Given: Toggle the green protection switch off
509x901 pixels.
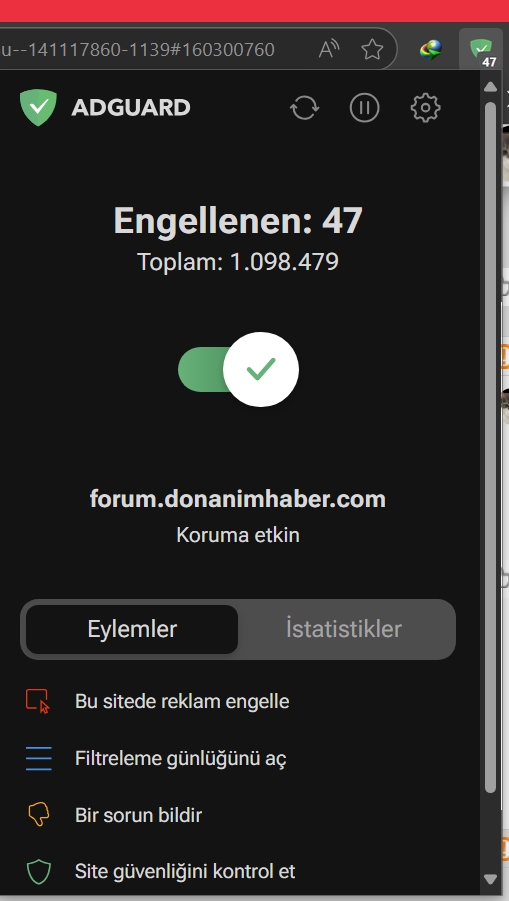Looking at the screenshot, I should [238, 369].
